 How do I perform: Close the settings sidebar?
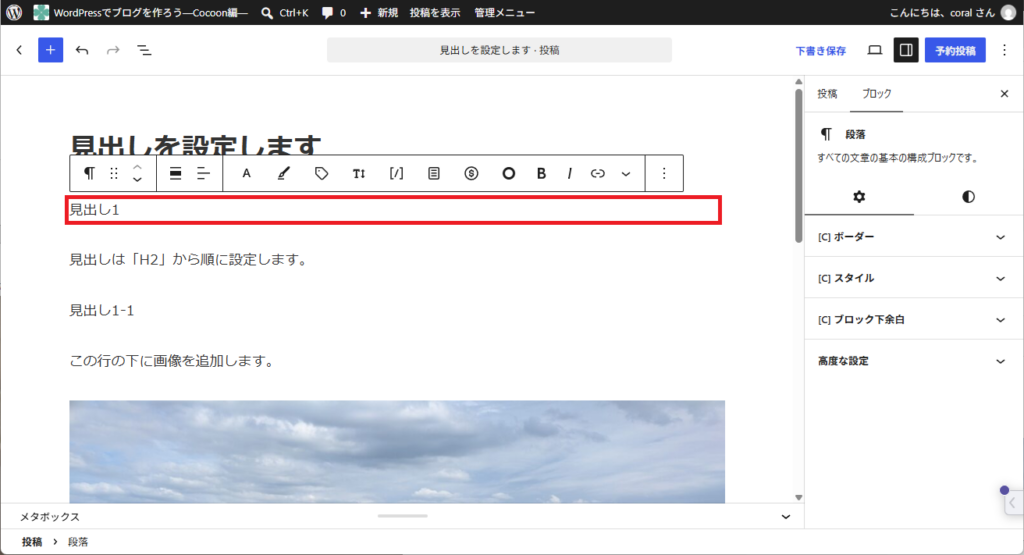point(1004,94)
